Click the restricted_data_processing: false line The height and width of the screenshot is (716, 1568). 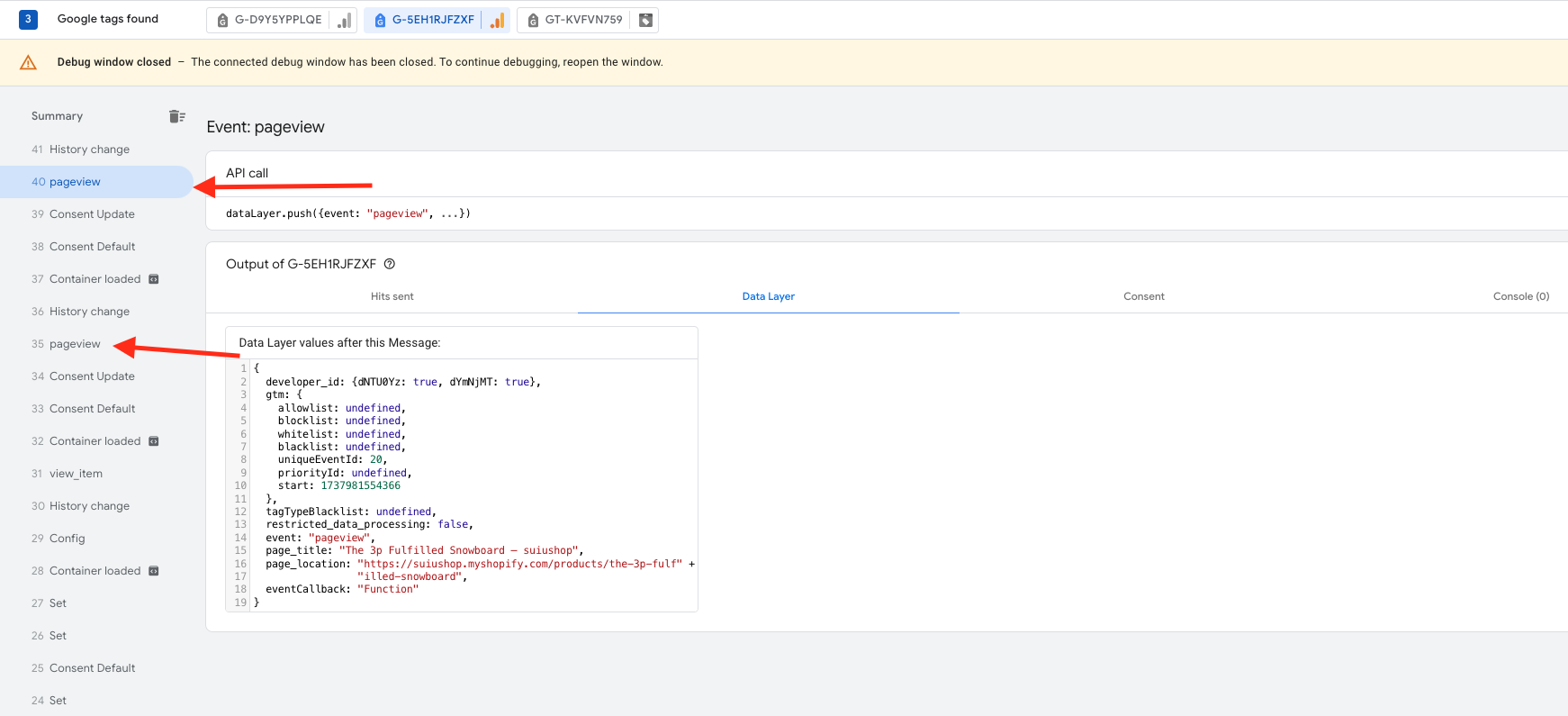tap(369, 524)
